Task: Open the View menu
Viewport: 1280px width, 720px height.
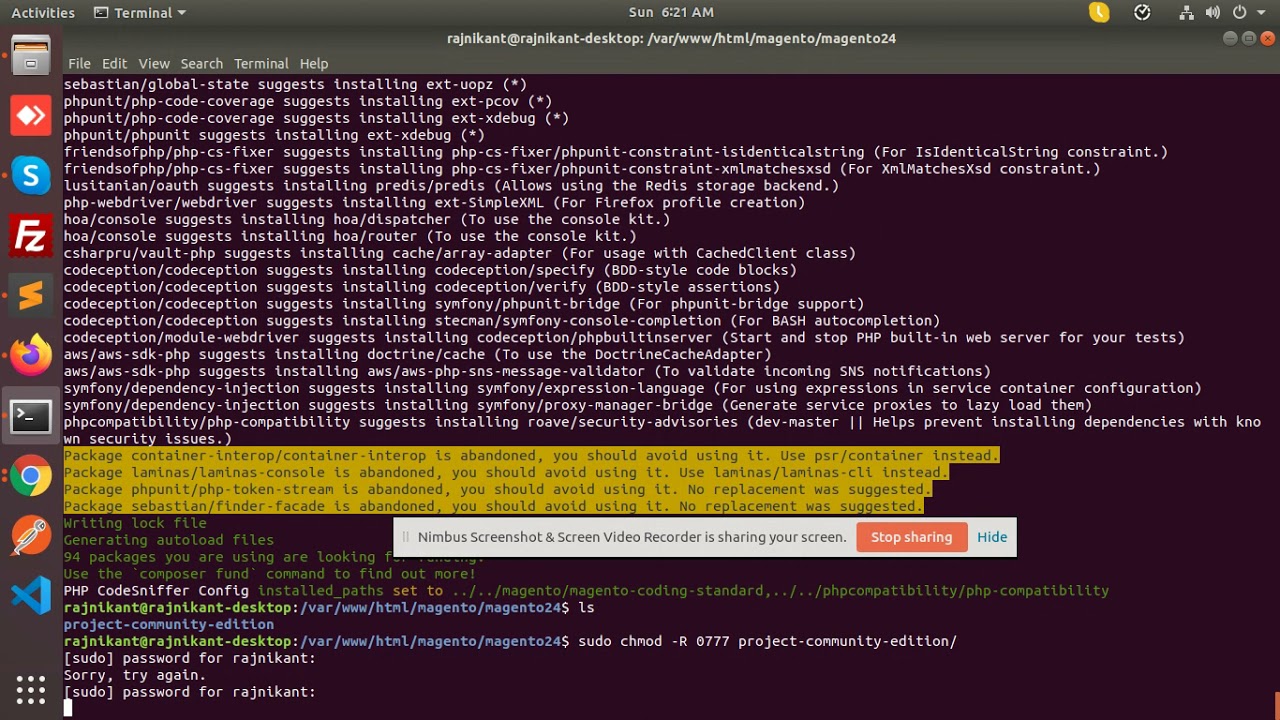Action: [154, 63]
